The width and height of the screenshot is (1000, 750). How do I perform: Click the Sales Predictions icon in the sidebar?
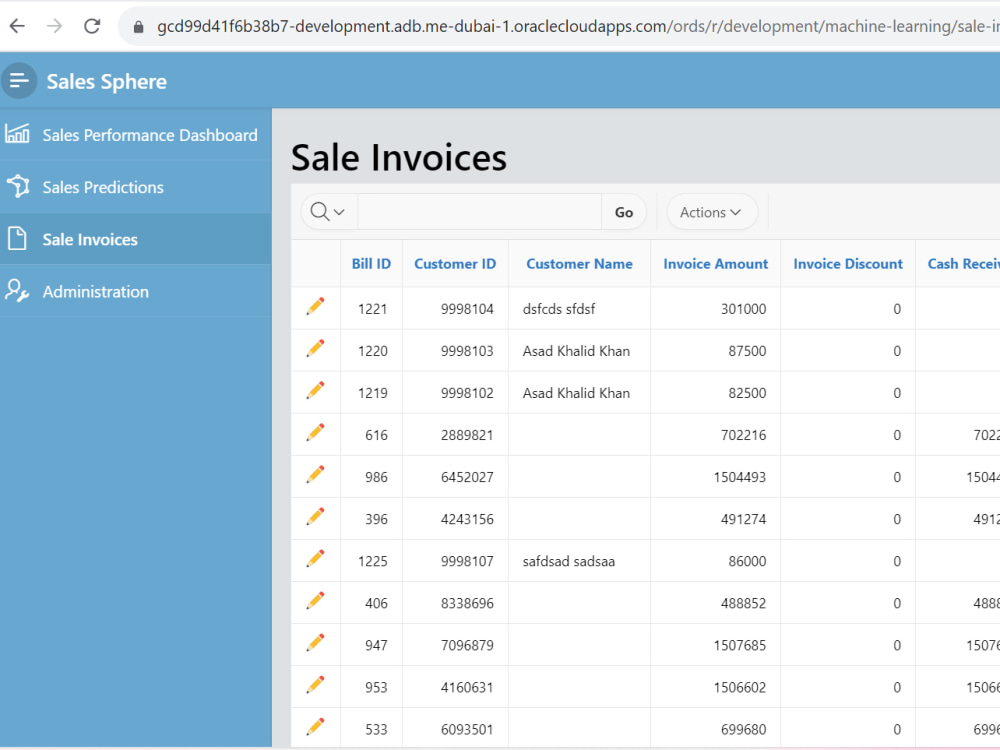(18, 186)
